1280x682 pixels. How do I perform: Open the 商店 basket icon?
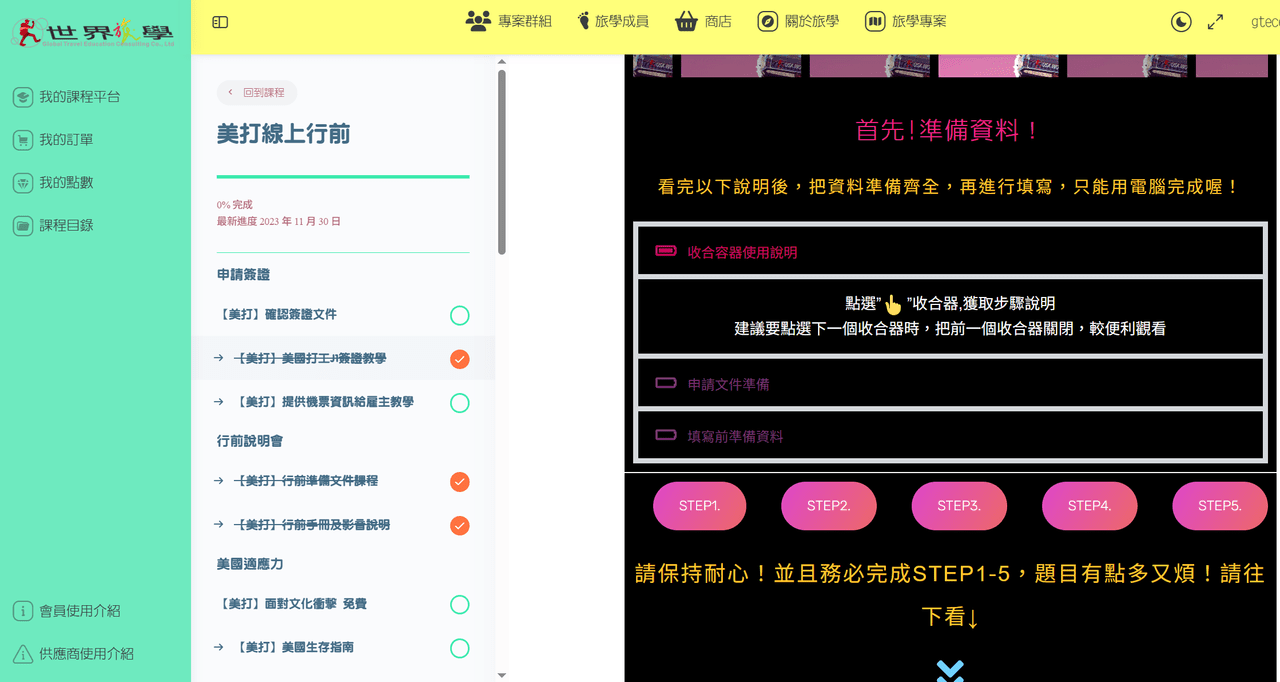pyautogui.click(x=686, y=21)
